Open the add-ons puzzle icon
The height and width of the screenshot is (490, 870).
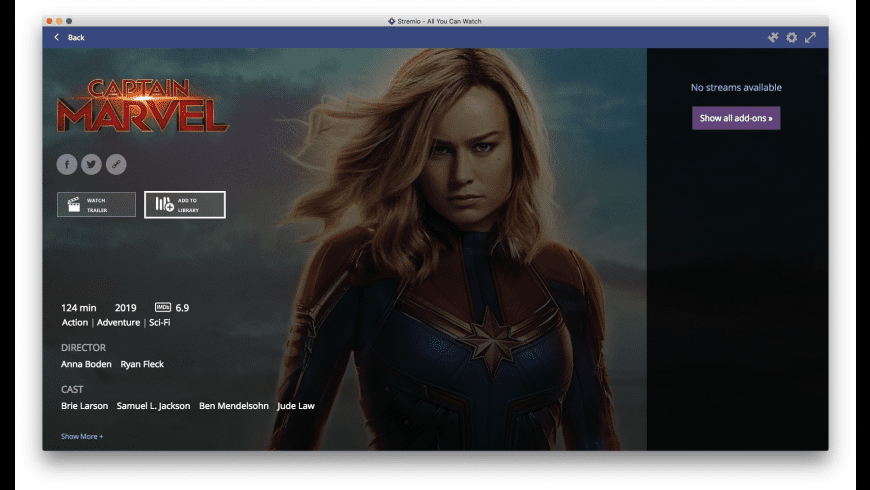pyautogui.click(x=773, y=37)
